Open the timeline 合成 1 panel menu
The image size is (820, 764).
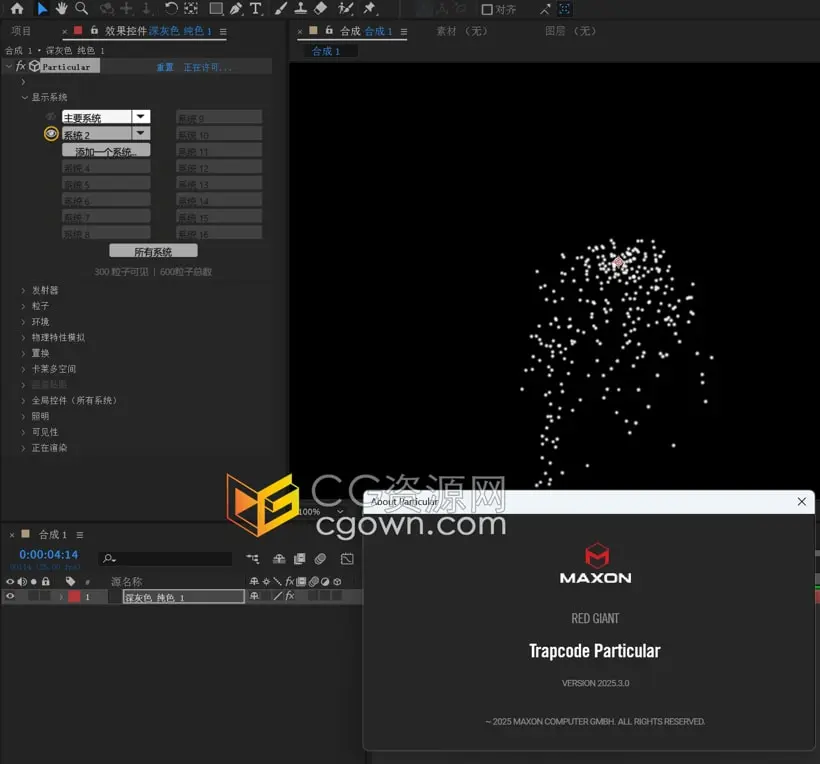pyautogui.click(x=79, y=534)
